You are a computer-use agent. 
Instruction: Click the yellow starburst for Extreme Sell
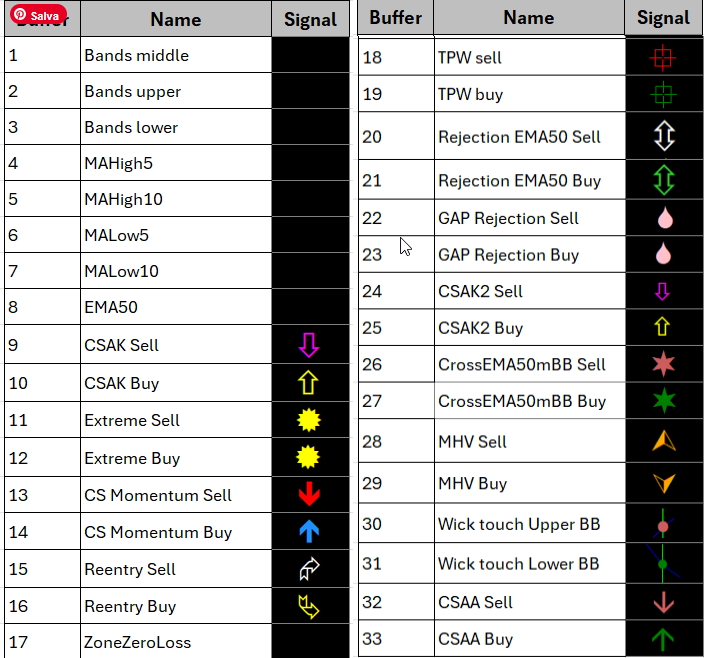click(309, 420)
